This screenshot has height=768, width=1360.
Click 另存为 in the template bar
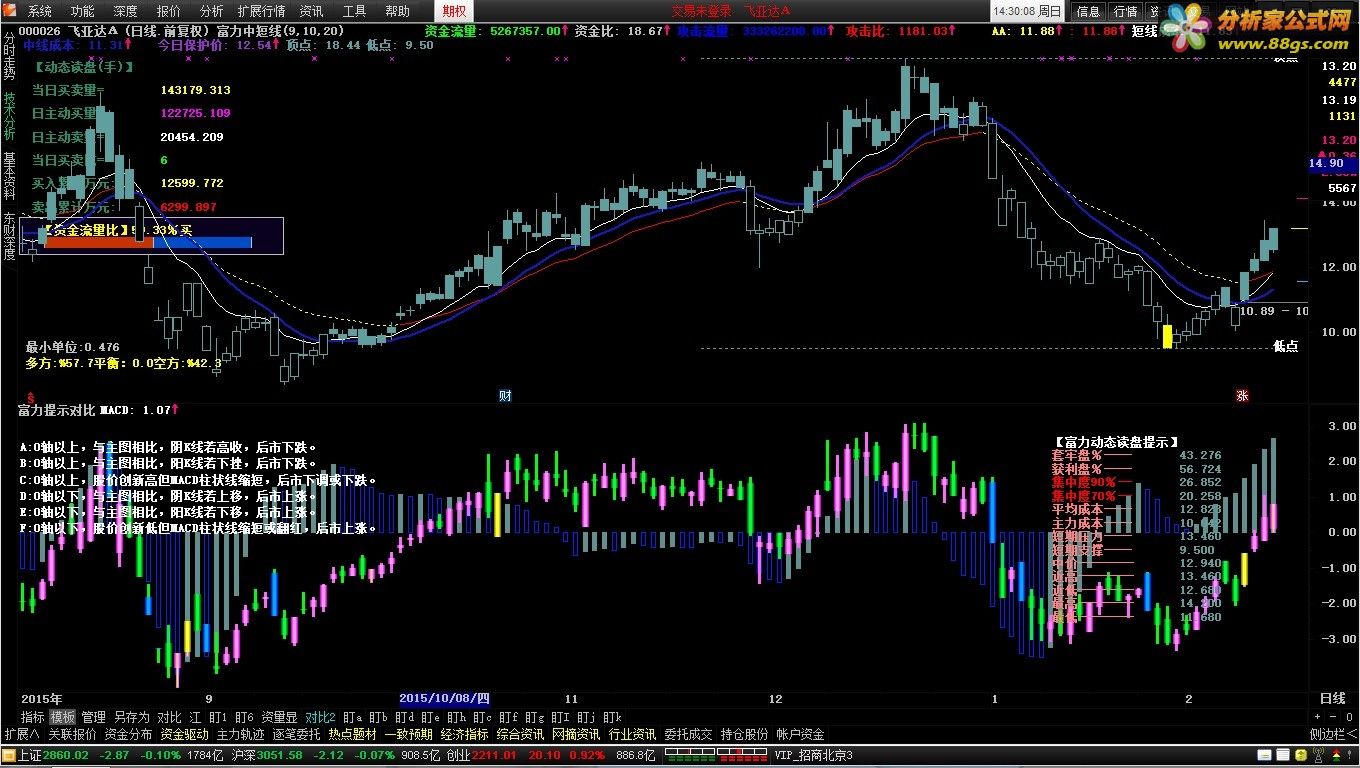point(132,717)
